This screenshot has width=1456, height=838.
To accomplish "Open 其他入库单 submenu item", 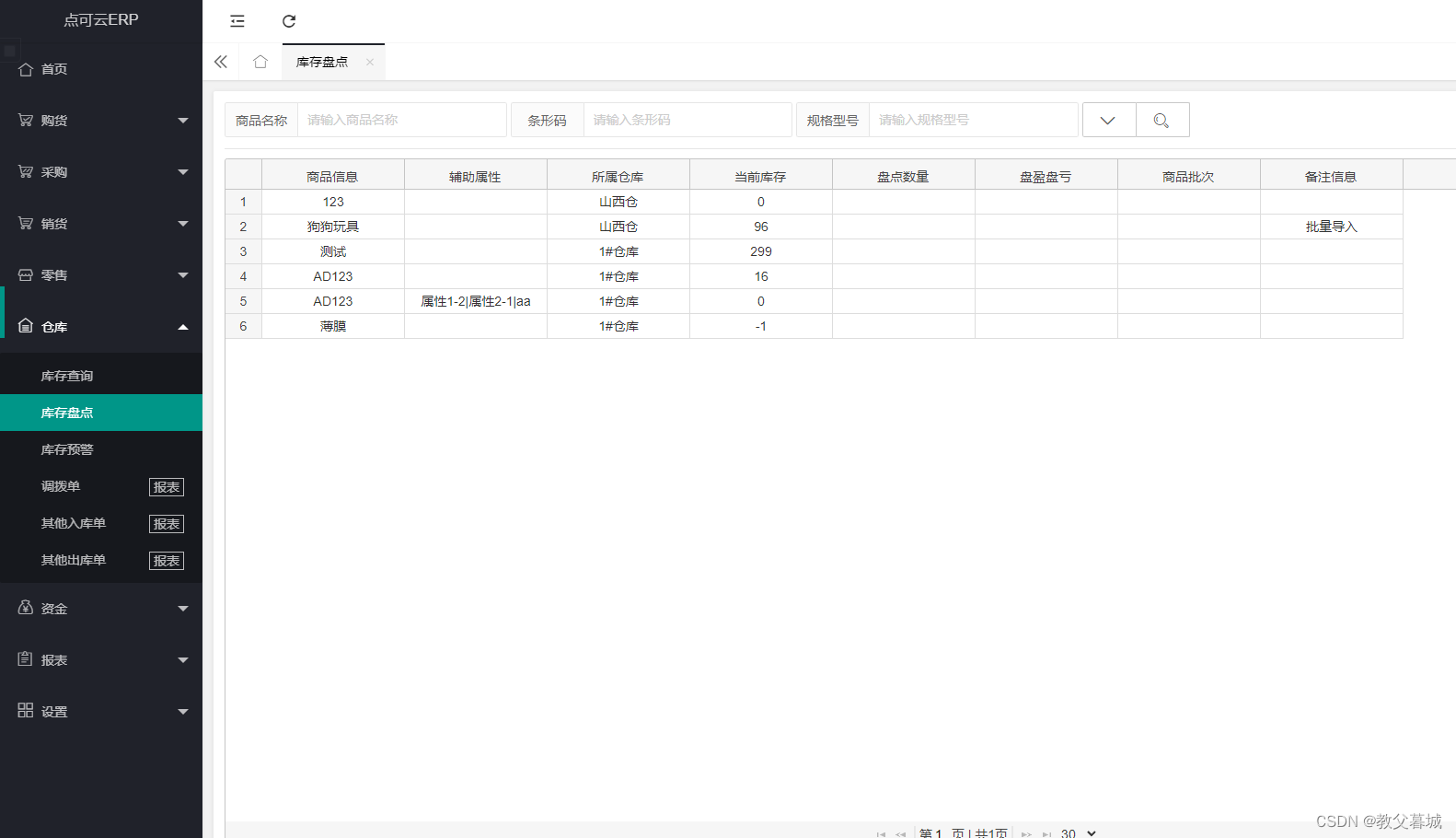I will pyautogui.click(x=74, y=523).
